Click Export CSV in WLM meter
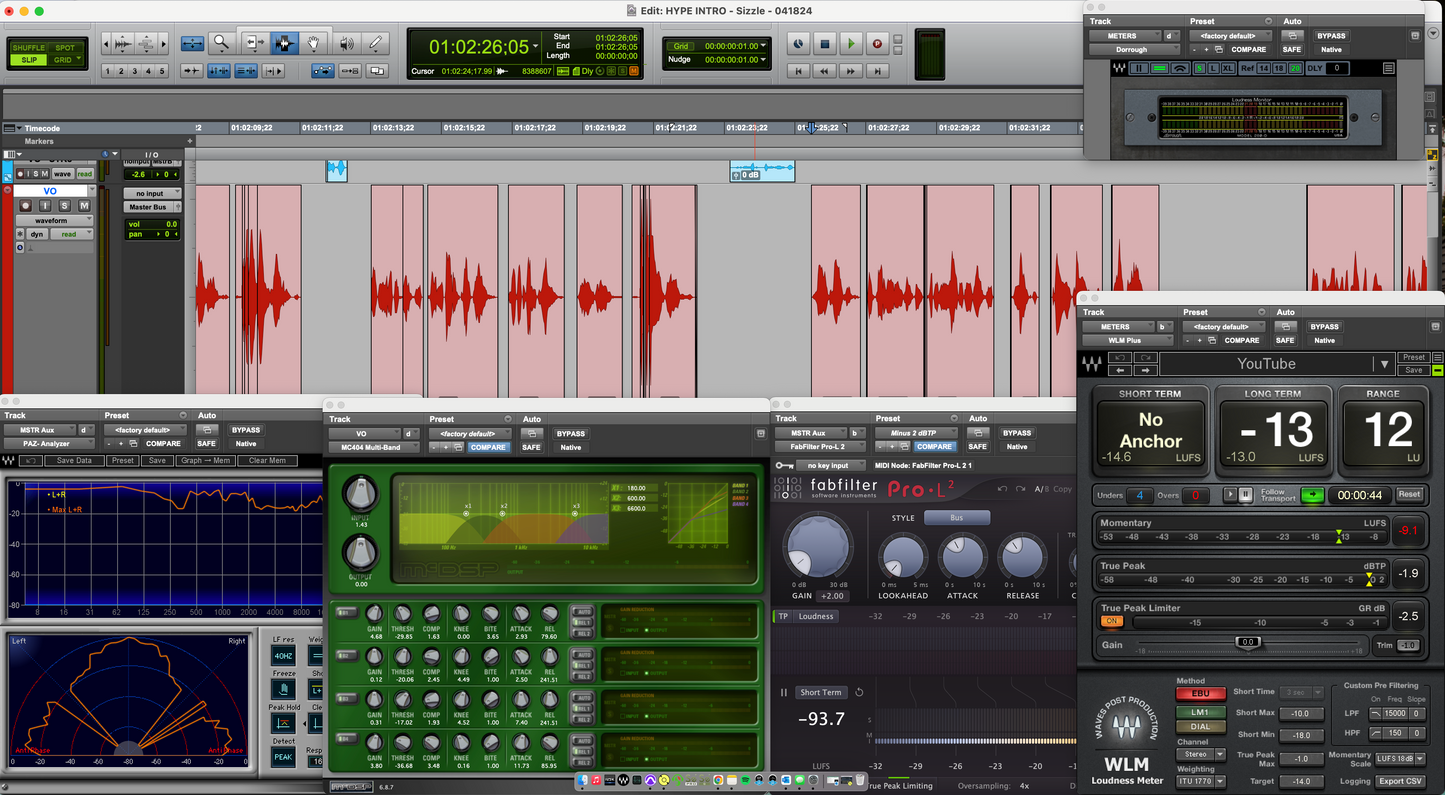This screenshot has width=1445, height=795. [1400, 781]
